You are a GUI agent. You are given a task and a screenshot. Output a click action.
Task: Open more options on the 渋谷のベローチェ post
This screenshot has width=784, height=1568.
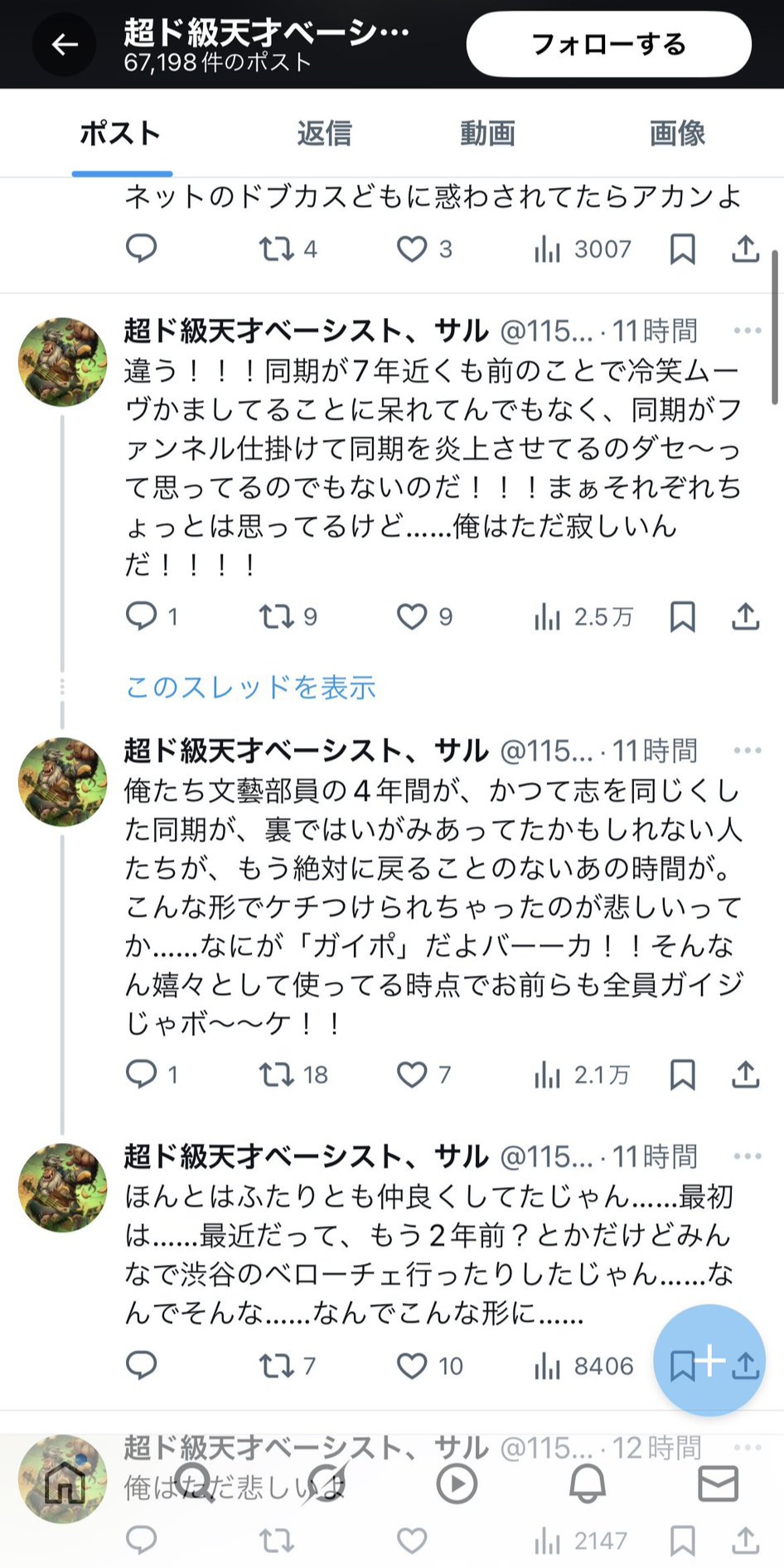[747, 1156]
